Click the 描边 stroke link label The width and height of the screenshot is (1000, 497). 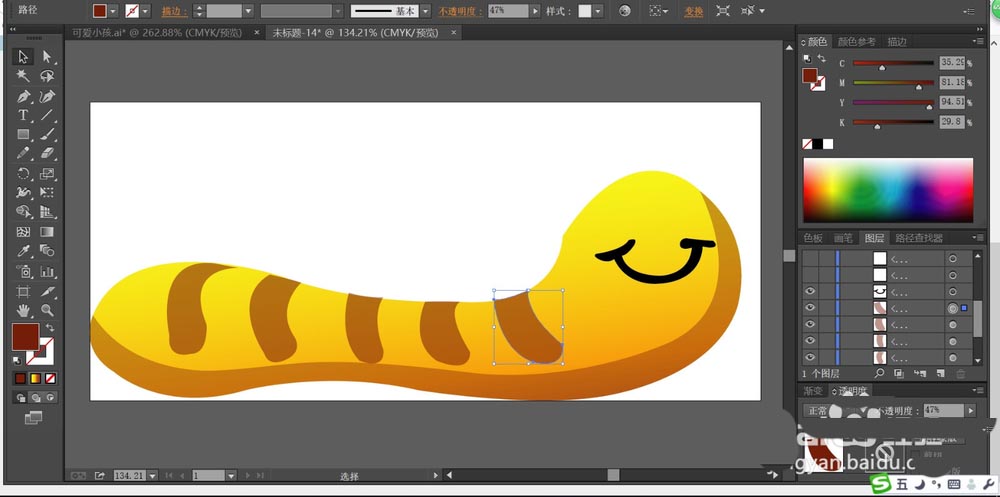(172, 11)
